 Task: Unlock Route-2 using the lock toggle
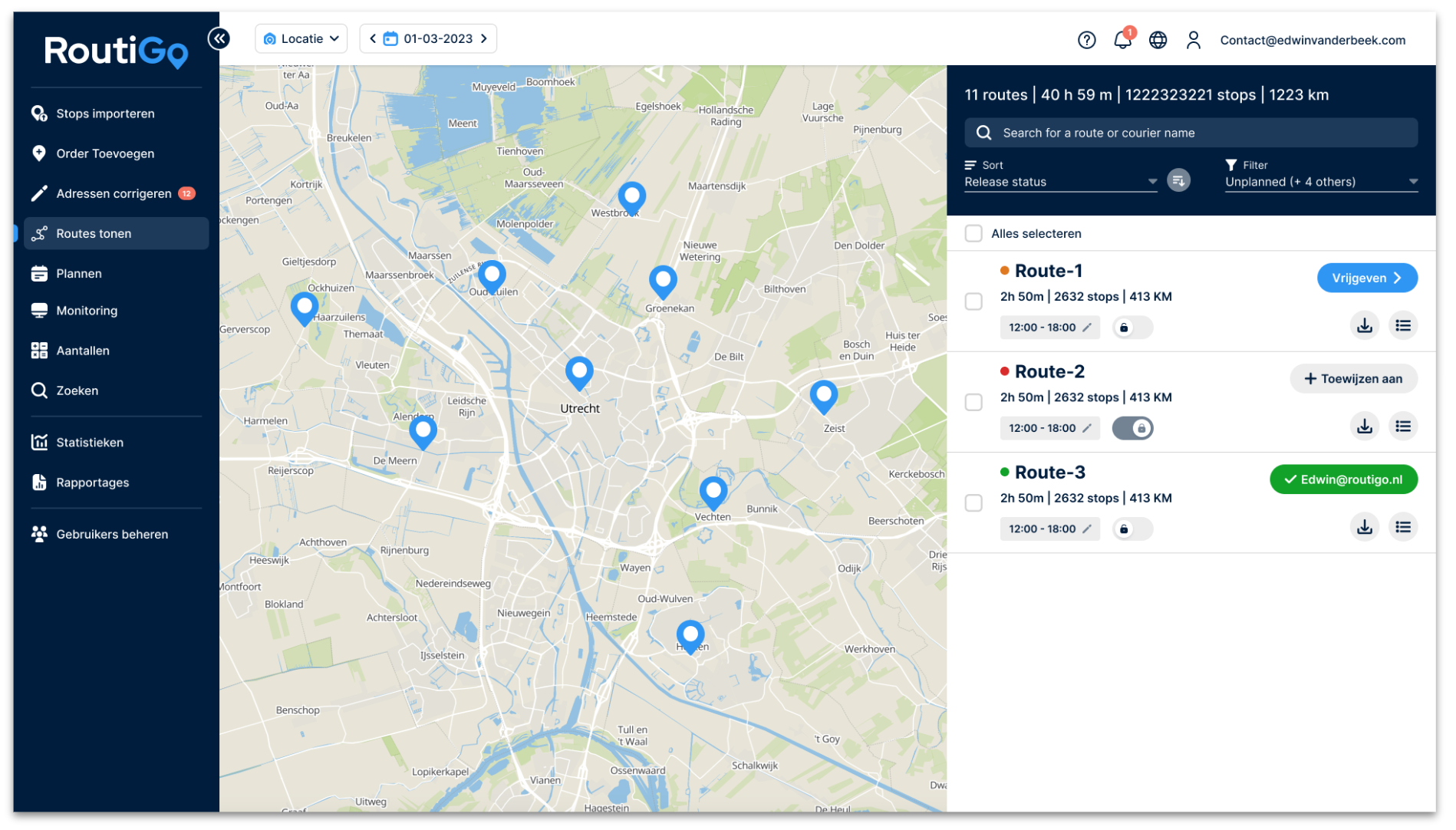[1133, 428]
